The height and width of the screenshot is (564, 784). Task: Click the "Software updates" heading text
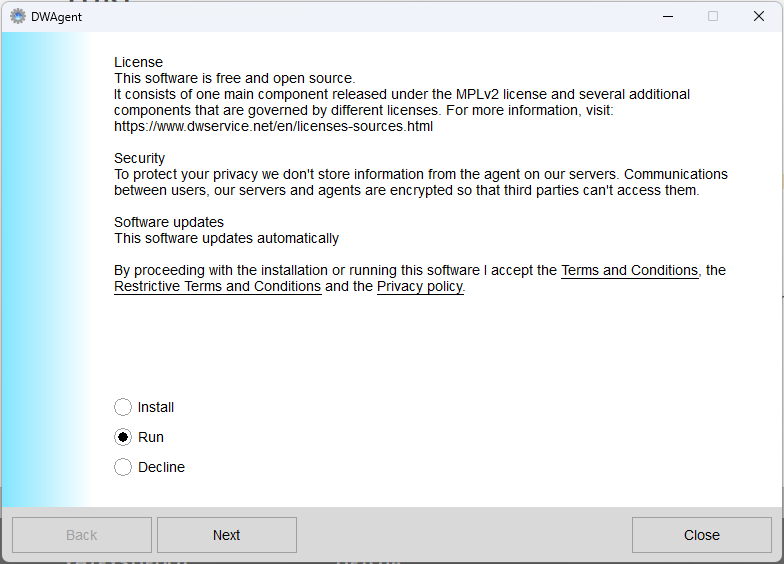click(x=169, y=222)
